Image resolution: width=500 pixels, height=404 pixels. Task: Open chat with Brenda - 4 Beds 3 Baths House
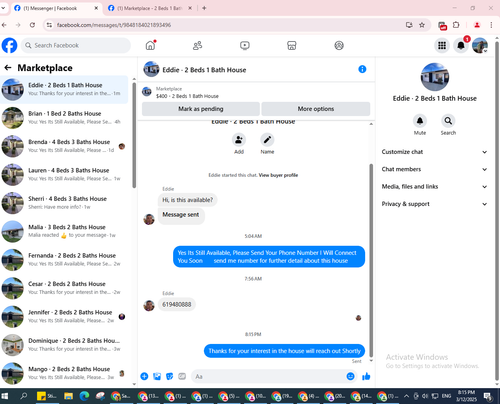tap(64, 146)
